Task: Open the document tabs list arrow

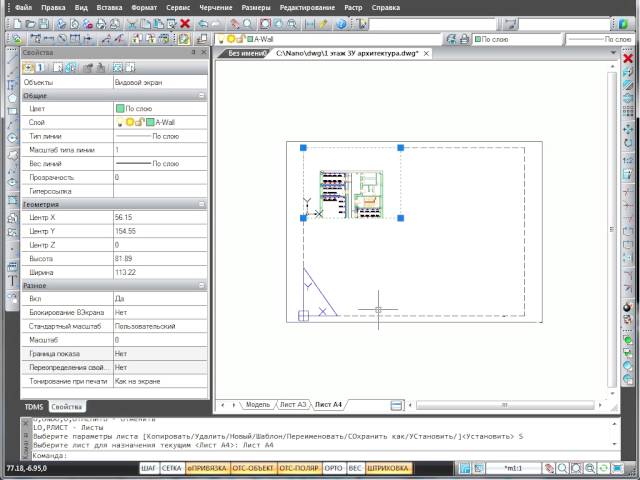Action: [613, 53]
